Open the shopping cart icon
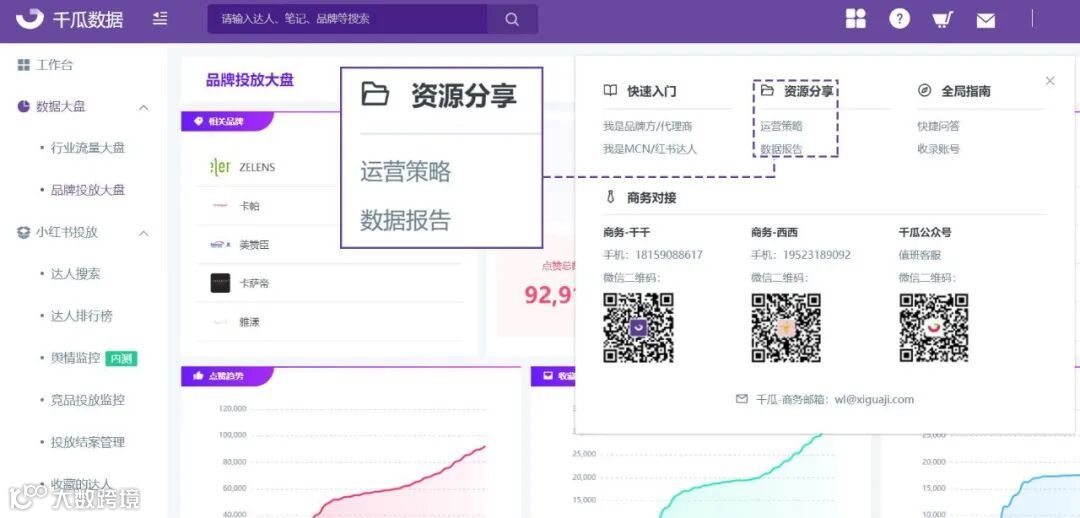This screenshot has width=1080, height=518. click(x=942, y=19)
